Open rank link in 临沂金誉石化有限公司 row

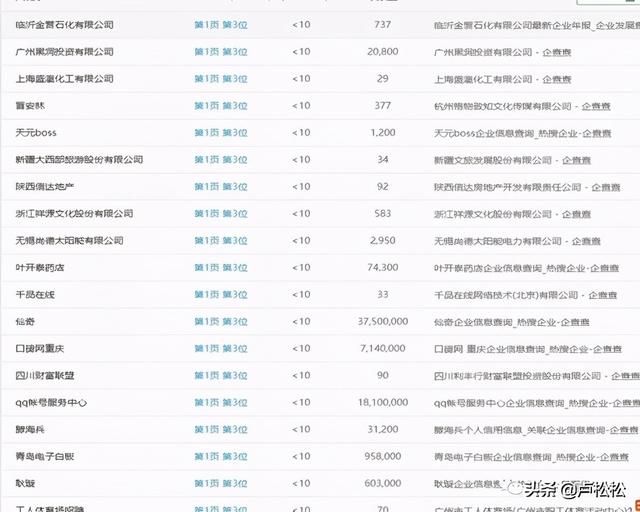click(221, 25)
